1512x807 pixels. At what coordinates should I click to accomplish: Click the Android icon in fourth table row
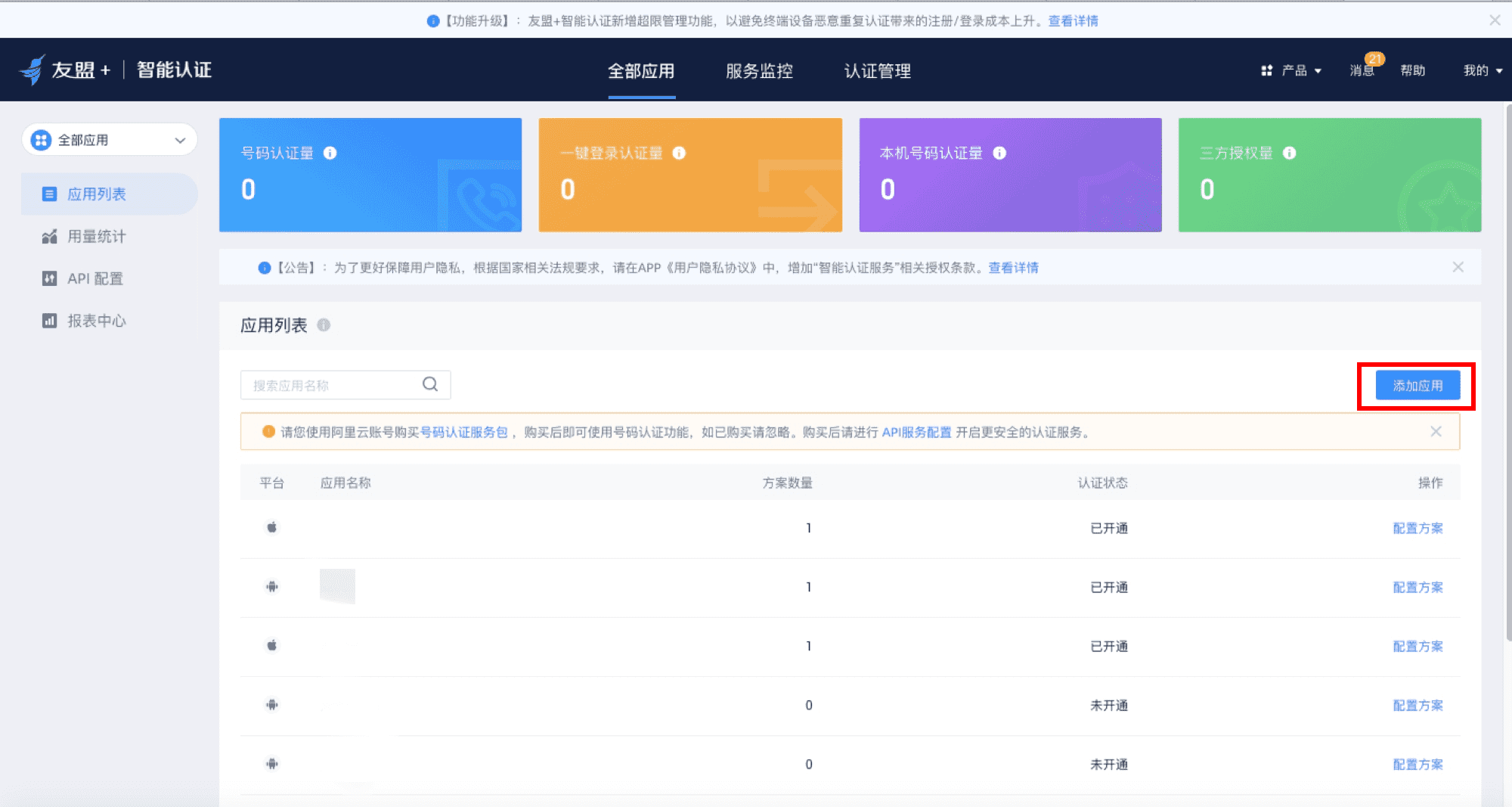pos(272,704)
